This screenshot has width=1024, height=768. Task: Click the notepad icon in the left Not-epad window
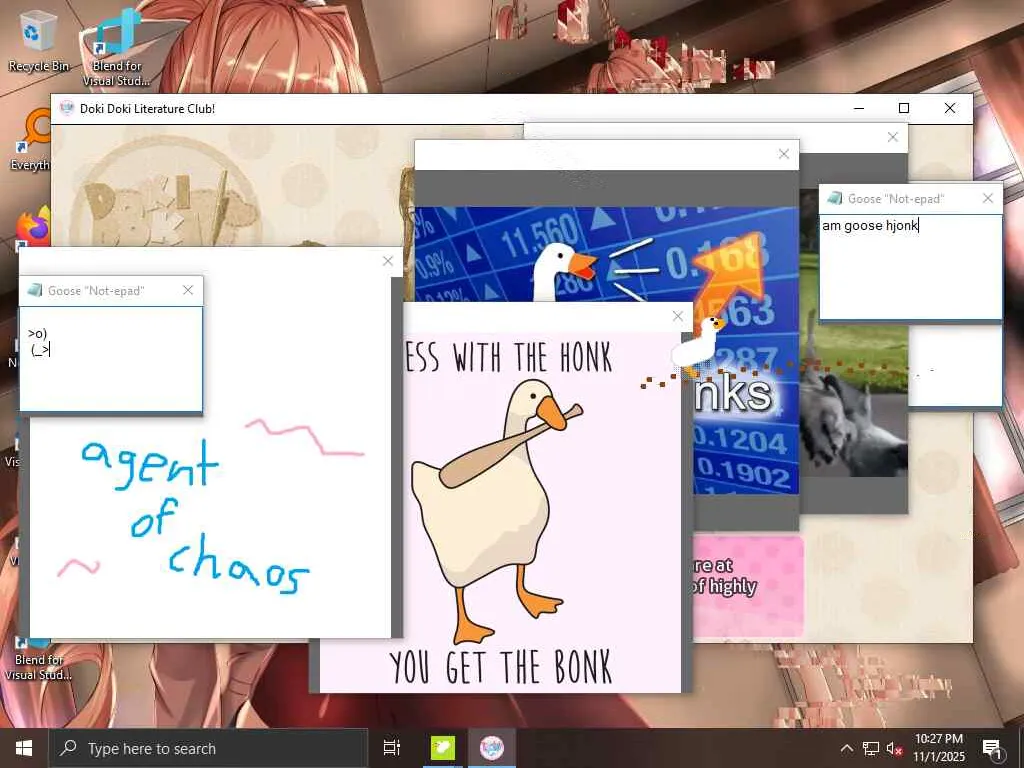[35, 291]
